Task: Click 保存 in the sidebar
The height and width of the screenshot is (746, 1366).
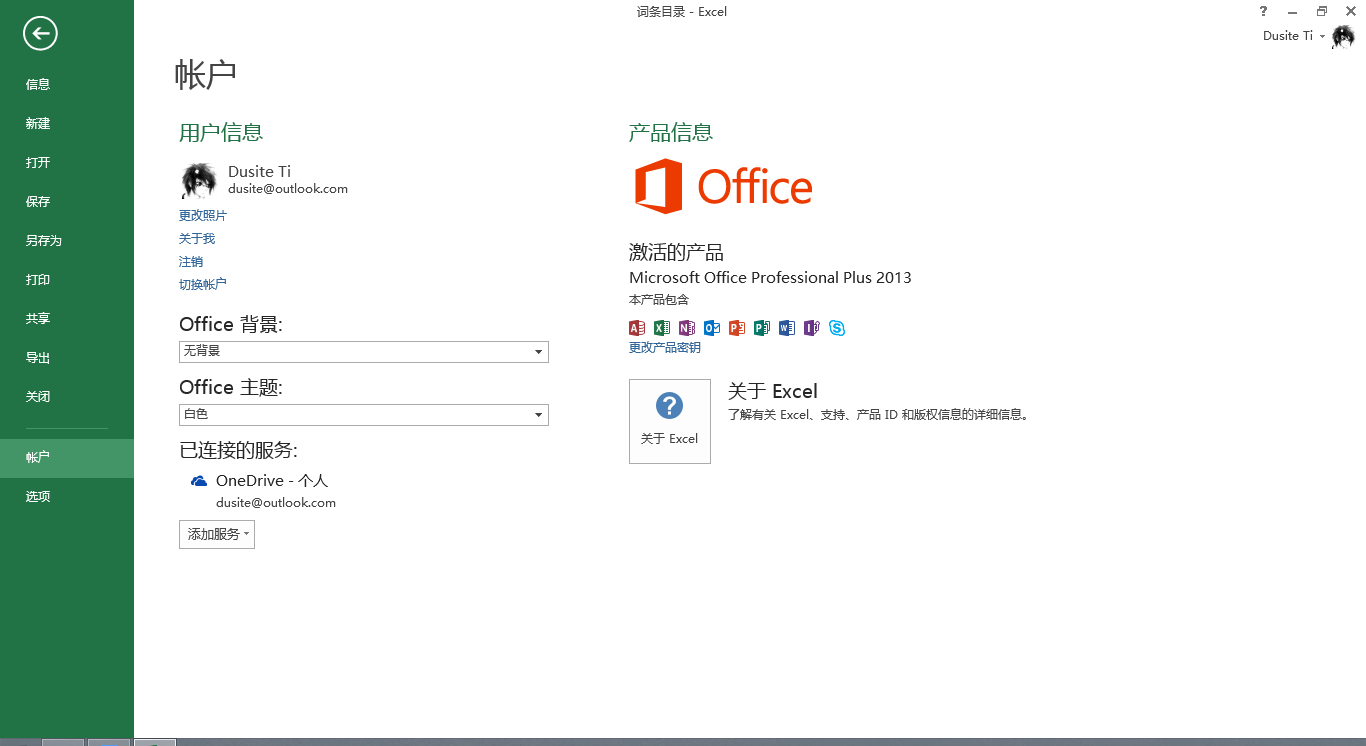Action: (x=67, y=201)
